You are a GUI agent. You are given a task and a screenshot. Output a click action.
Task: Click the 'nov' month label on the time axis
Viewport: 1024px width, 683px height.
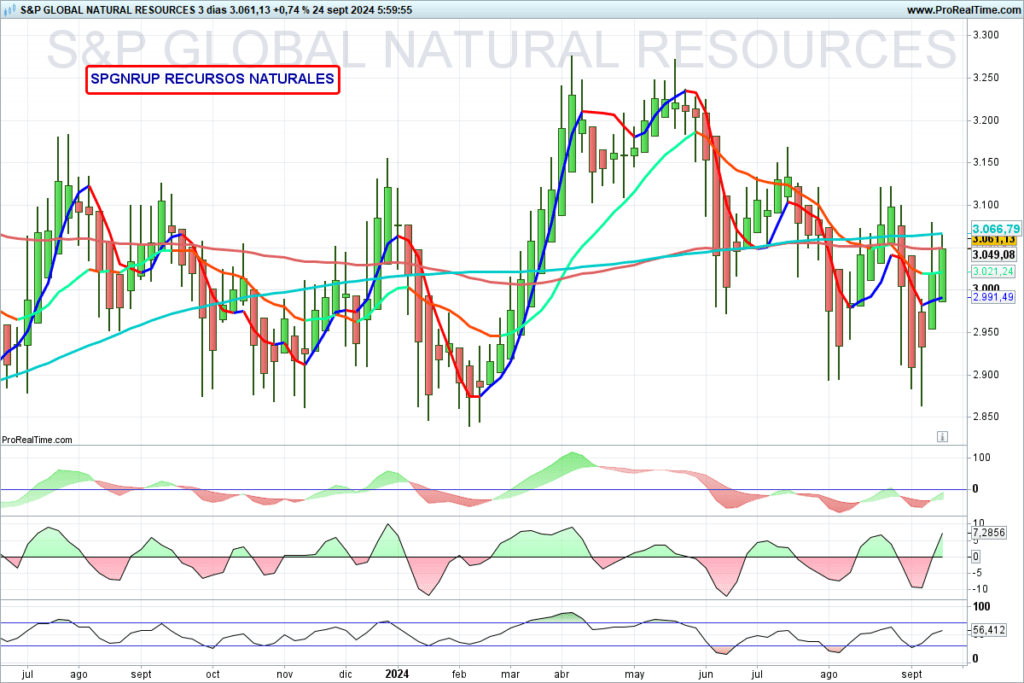pyautogui.click(x=285, y=675)
